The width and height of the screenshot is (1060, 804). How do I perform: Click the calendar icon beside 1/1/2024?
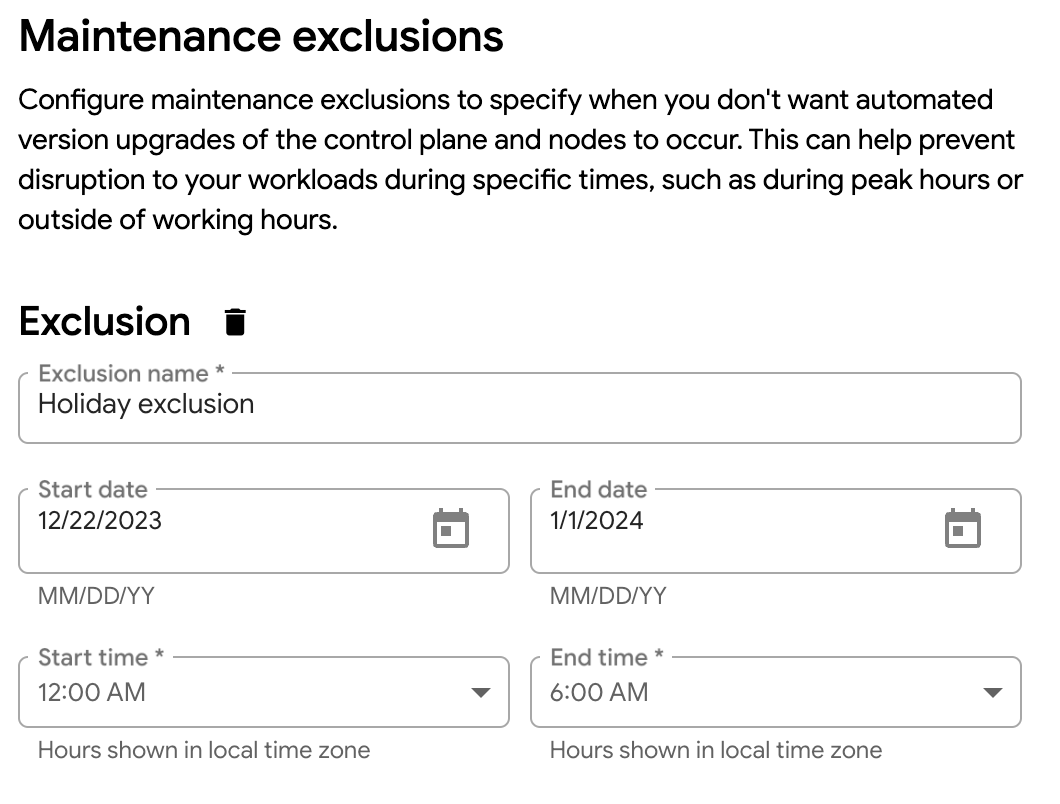(964, 530)
